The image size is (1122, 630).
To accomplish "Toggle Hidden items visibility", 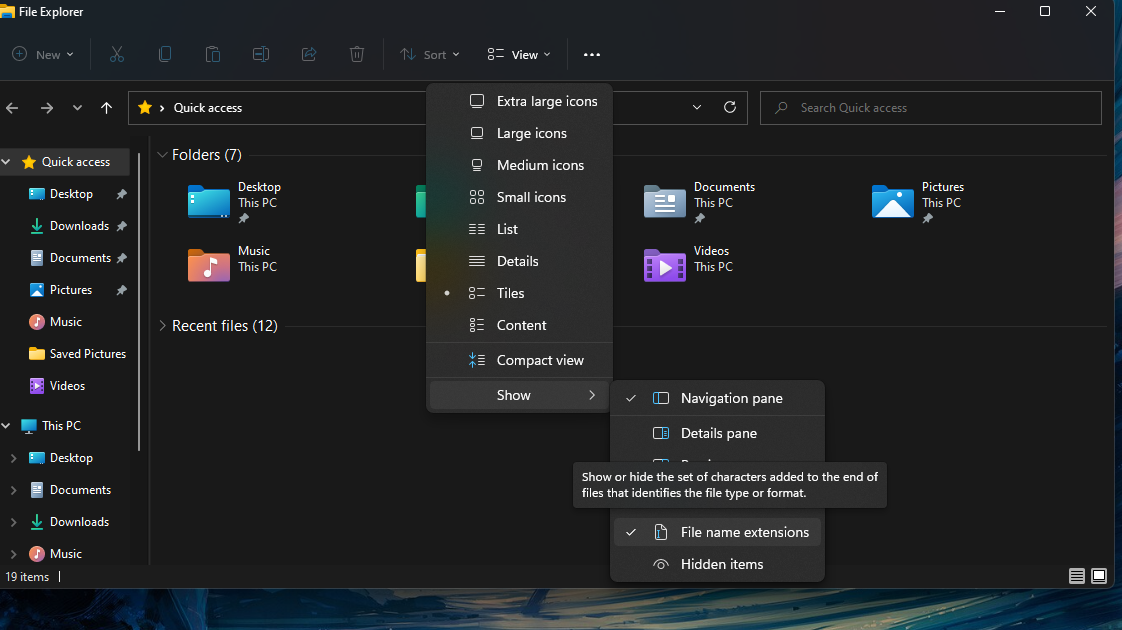I will click(x=717, y=564).
